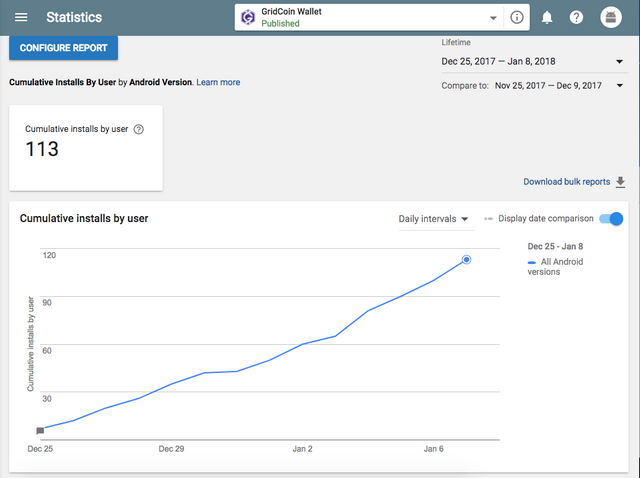Expand the GridCoin Wallet app selector
640x478 pixels.
click(493, 18)
